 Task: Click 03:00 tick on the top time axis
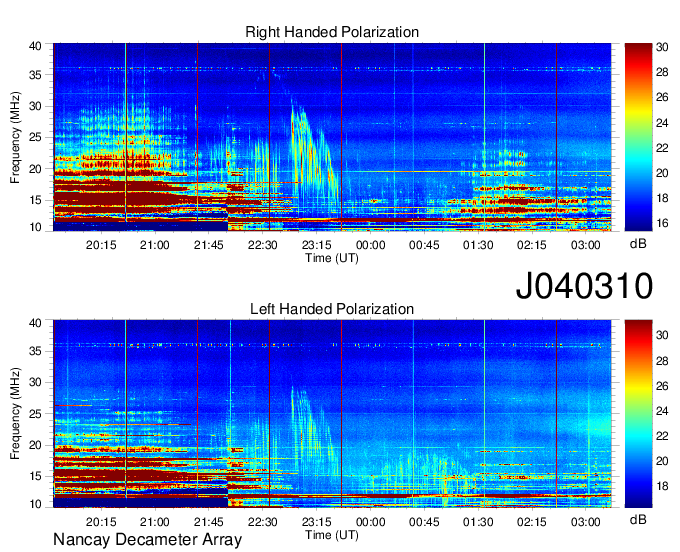585,245
